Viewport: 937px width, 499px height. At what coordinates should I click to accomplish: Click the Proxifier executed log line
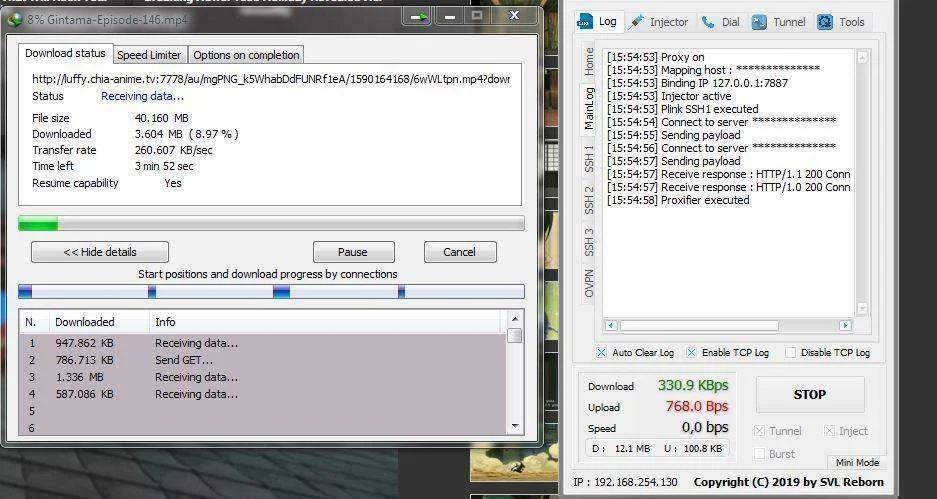(678, 200)
